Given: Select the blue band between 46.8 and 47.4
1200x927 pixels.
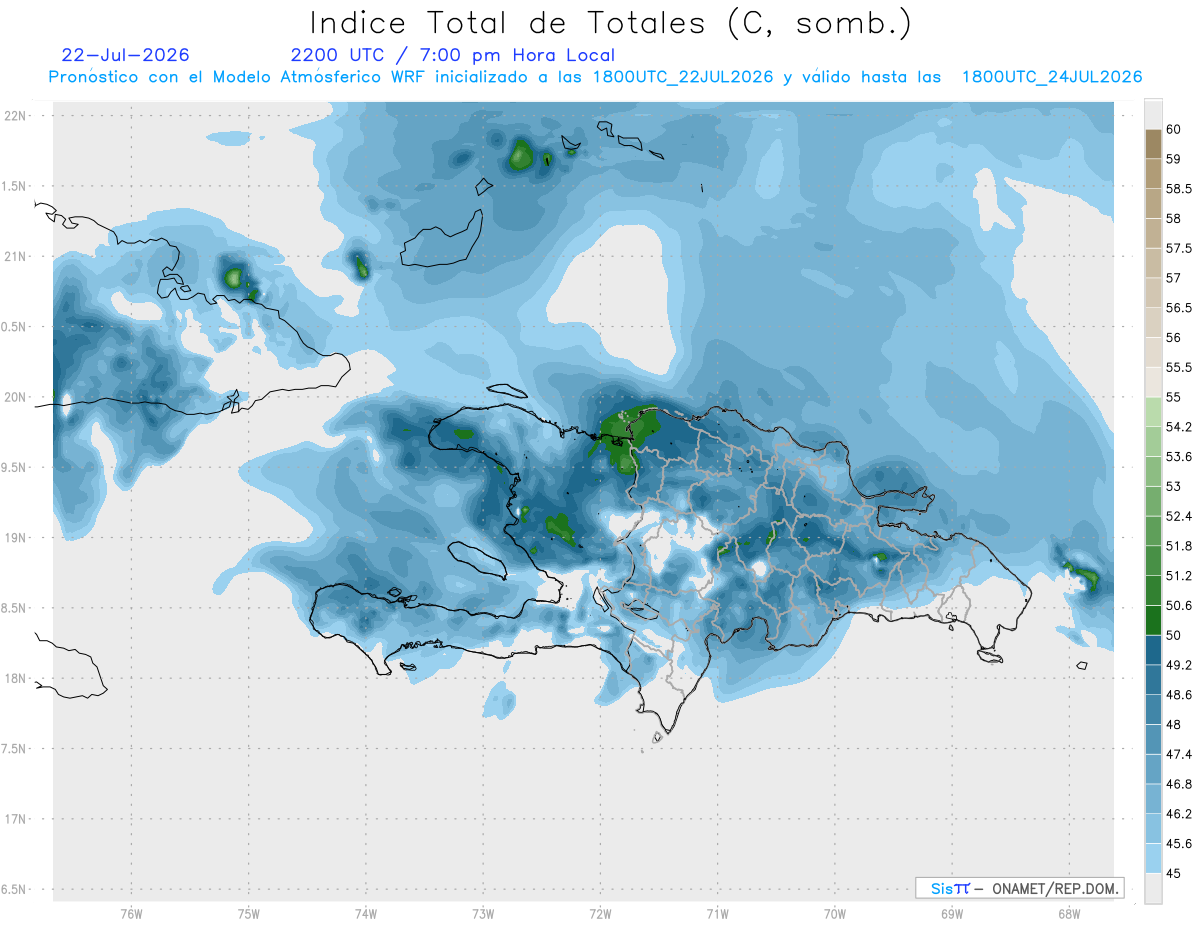Looking at the screenshot, I should click(x=1153, y=769).
